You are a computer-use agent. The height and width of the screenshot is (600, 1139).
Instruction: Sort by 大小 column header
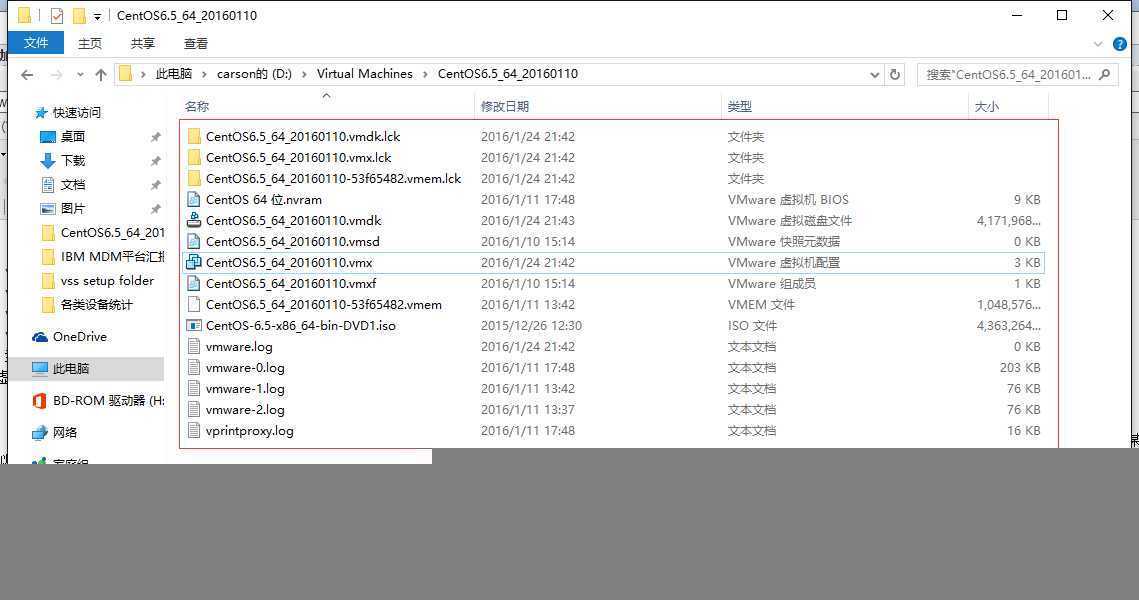tap(986, 107)
